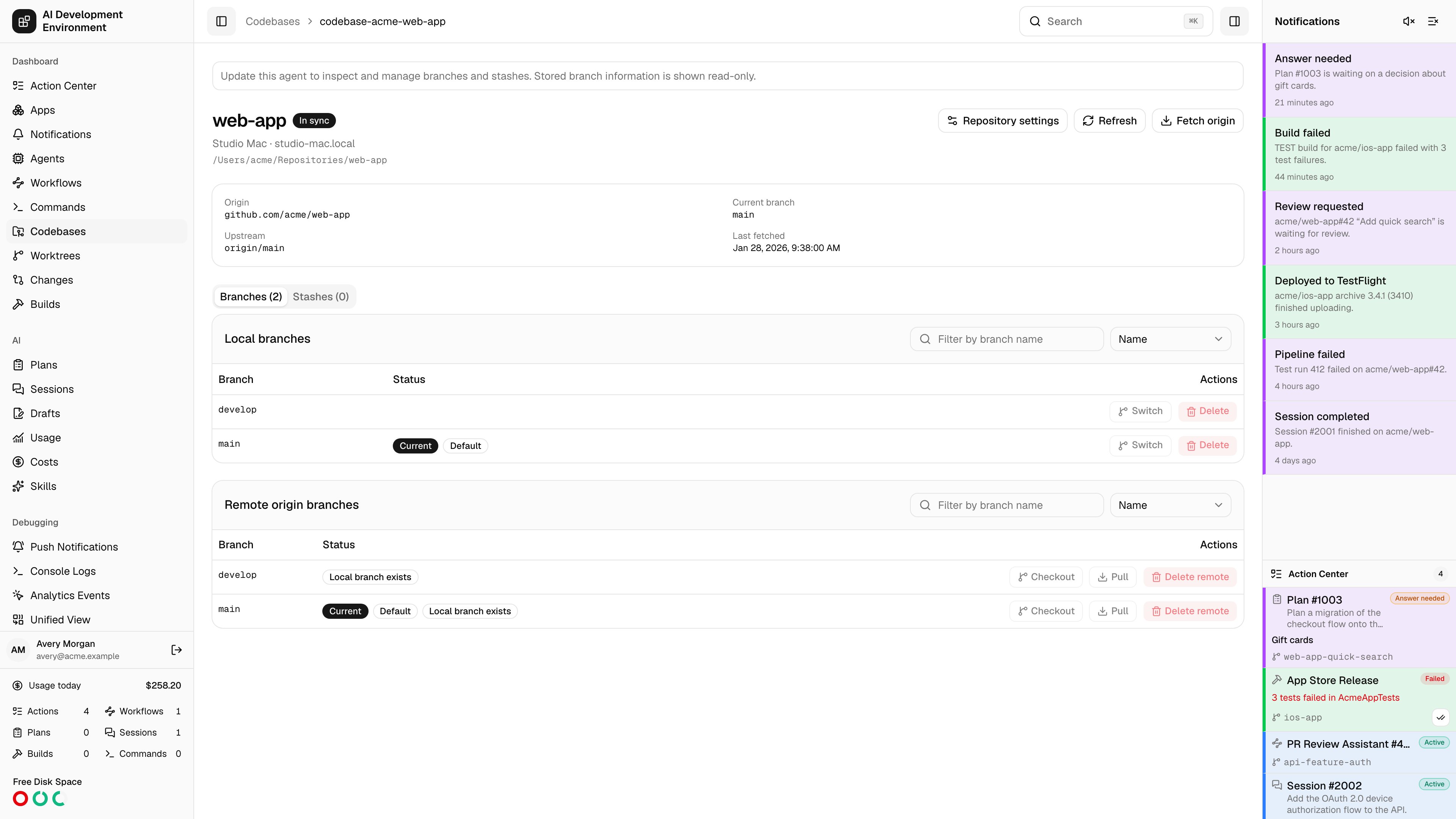
Task: Toggle the right notifications panel icon
Action: [1235, 22]
